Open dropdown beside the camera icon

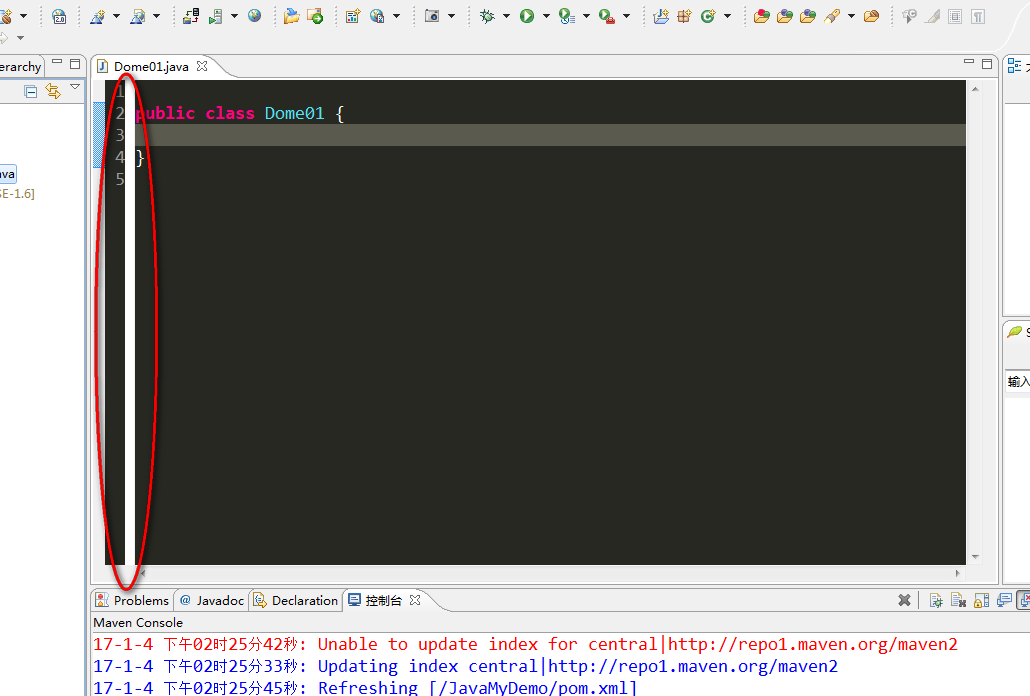(x=451, y=16)
